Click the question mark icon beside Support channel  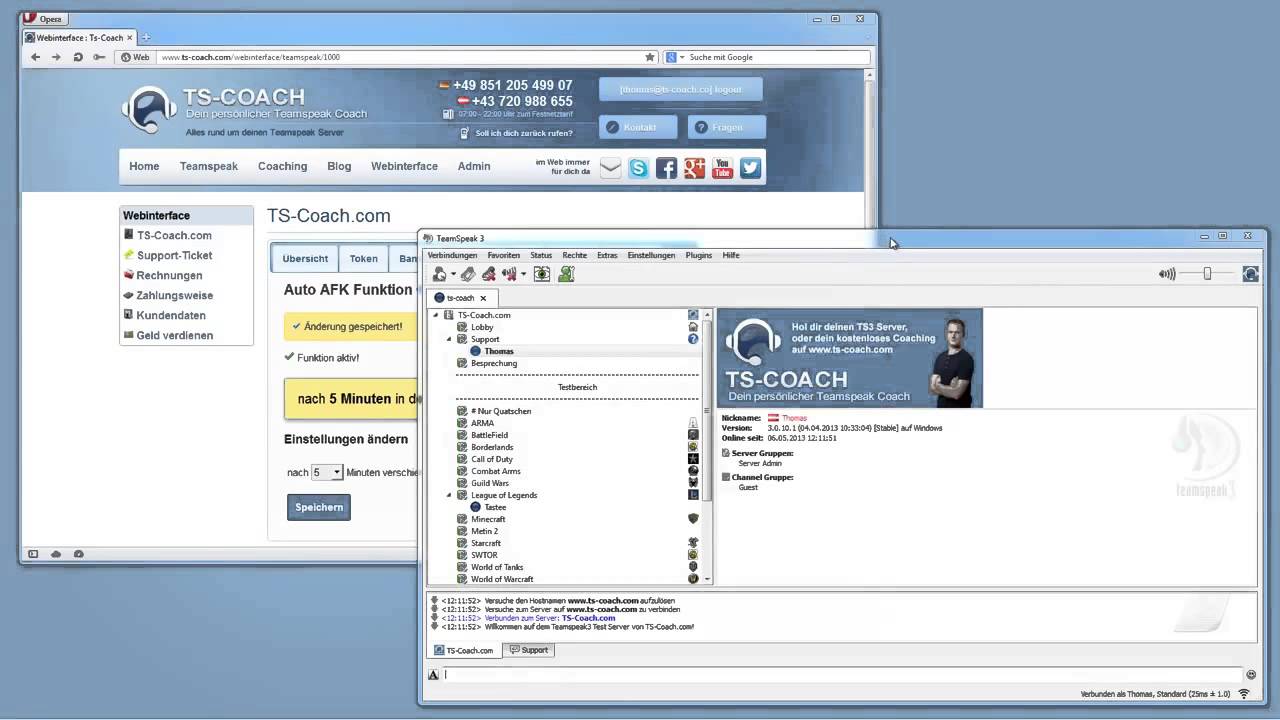point(693,339)
